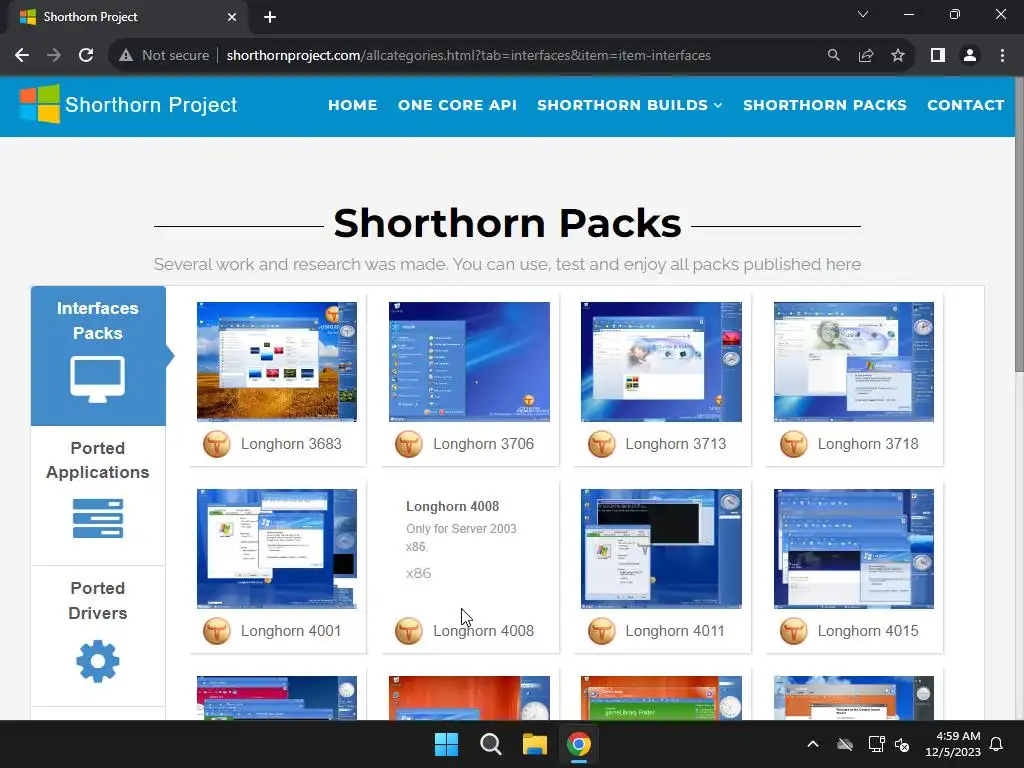1024x768 pixels.
Task: Open the tab search chevron in Chrome
Action: 863,14
